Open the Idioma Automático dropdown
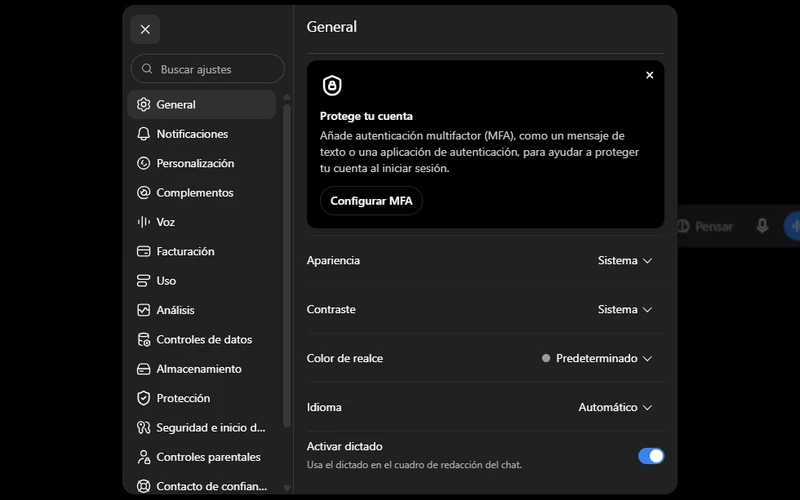This screenshot has height=500, width=800. tap(615, 407)
